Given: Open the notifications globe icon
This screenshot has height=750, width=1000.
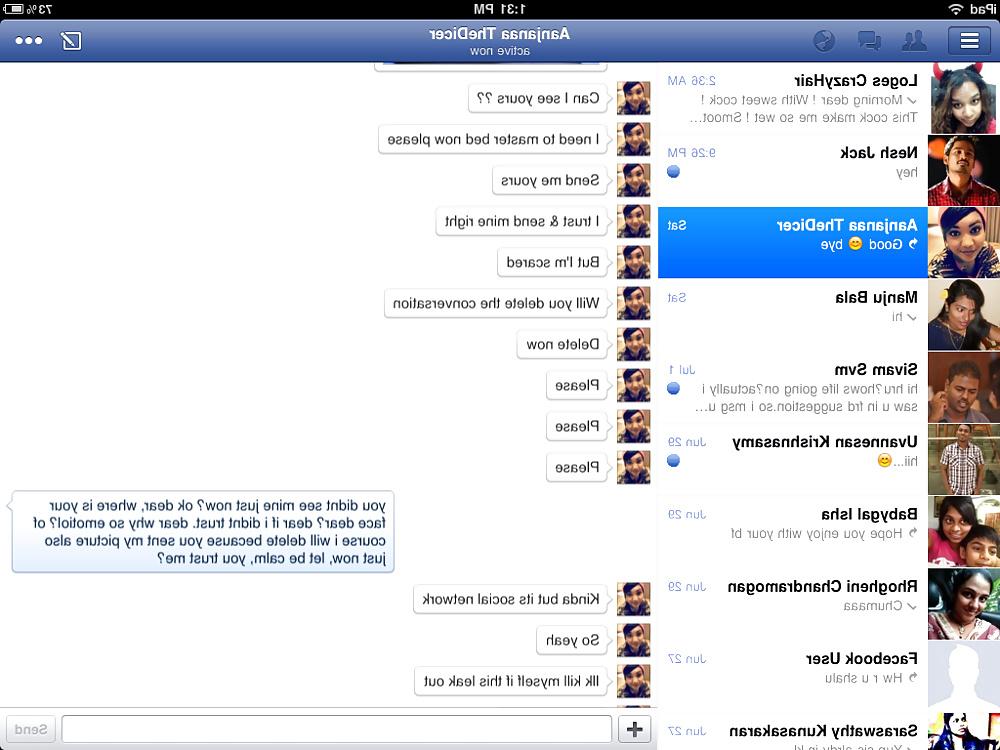Looking at the screenshot, I should 824,41.
